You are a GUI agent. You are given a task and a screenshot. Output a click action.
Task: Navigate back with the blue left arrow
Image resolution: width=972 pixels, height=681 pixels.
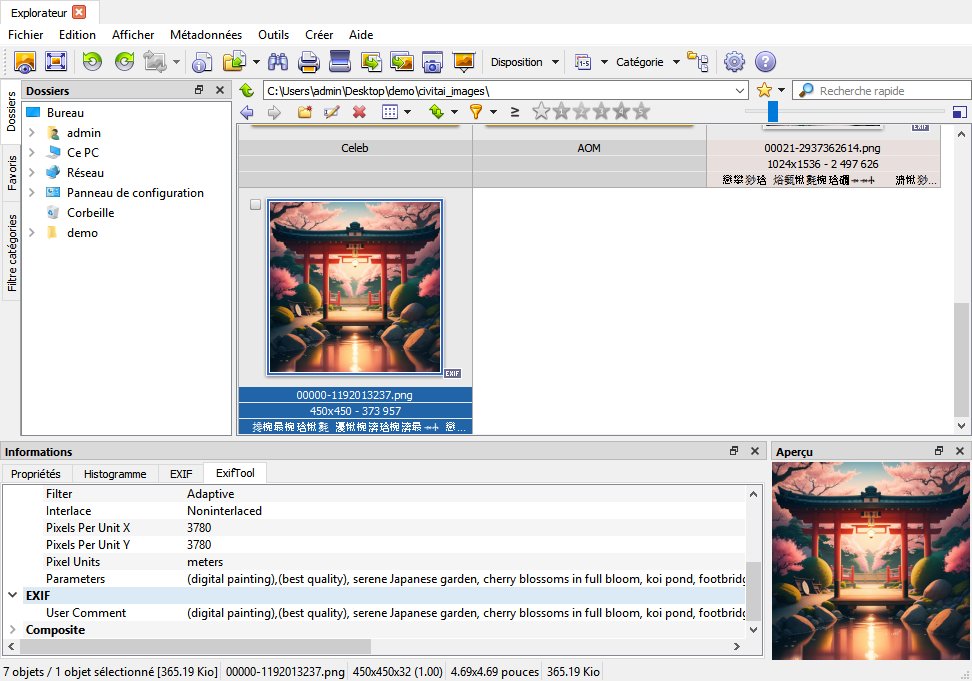(247, 112)
